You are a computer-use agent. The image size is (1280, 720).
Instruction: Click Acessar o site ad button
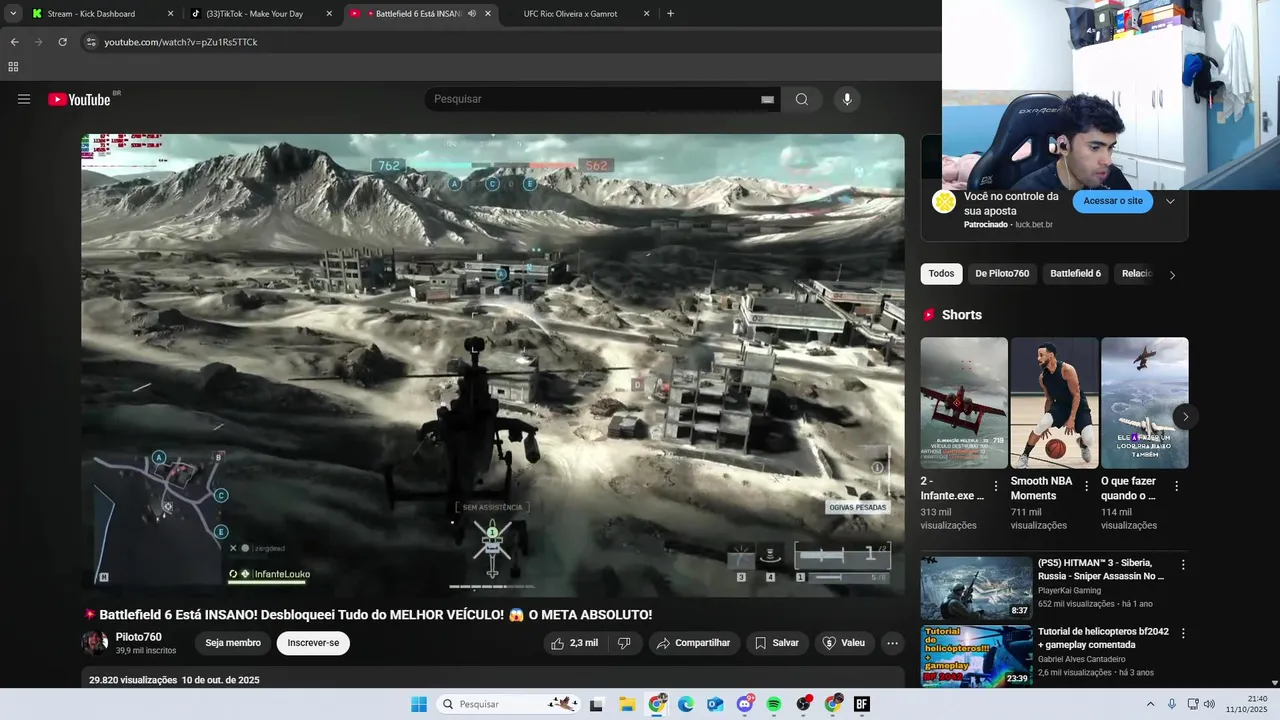pyautogui.click(x=1113, y=201)
